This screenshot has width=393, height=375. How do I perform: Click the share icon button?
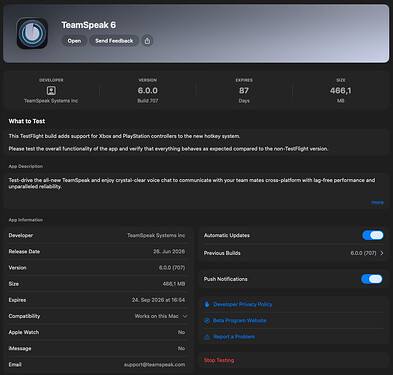tap(147, 41)
